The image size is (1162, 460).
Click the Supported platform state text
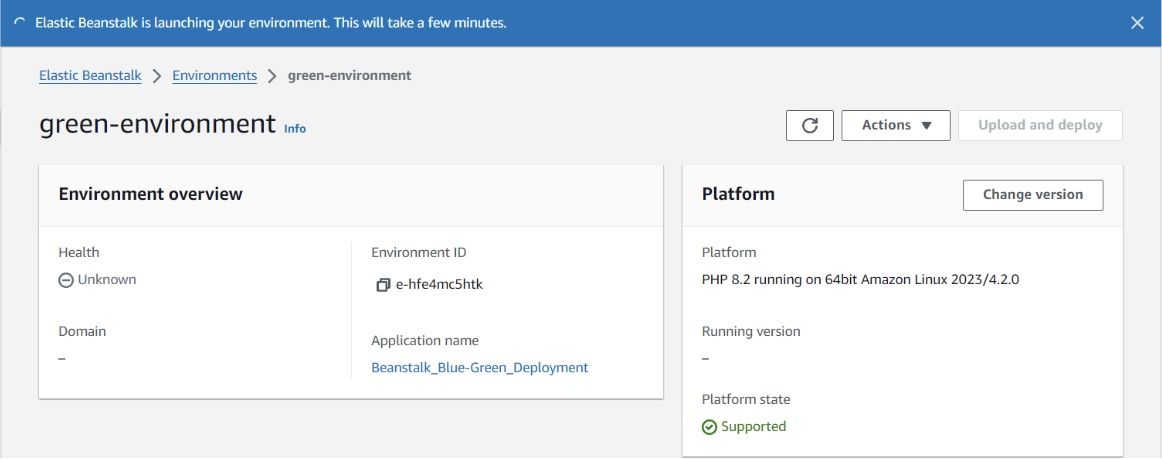pyautogui.click(x=754, y=427)
